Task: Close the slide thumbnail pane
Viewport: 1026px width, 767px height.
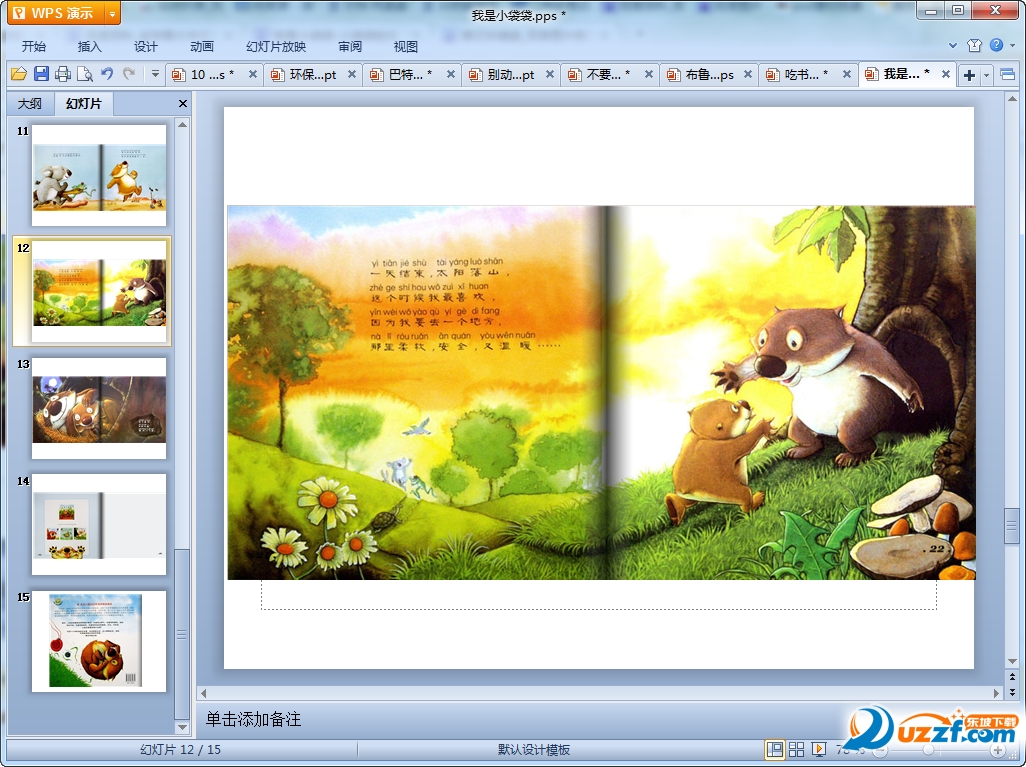Action: [183, 103]
